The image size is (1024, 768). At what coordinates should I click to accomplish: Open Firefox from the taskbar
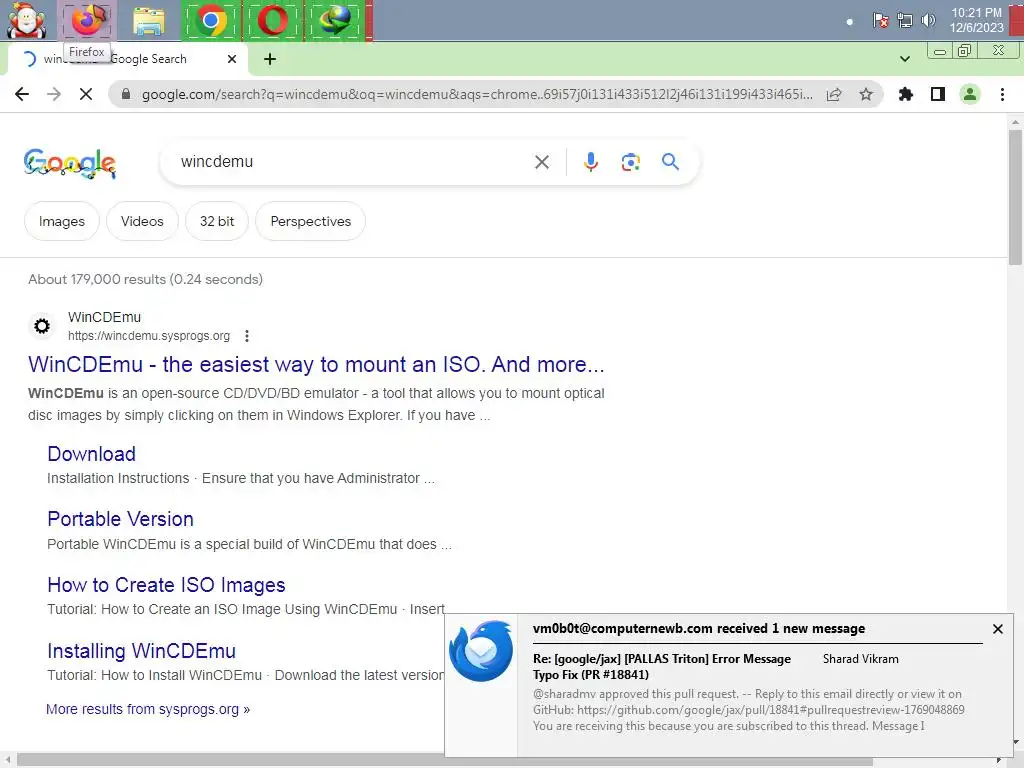pyautogui.click(x=88, y=20)
